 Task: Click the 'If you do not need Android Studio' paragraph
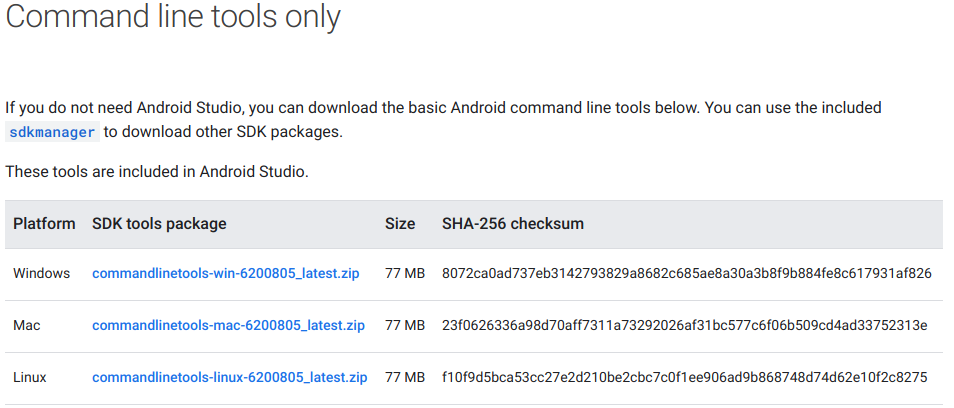click(443, 107)
